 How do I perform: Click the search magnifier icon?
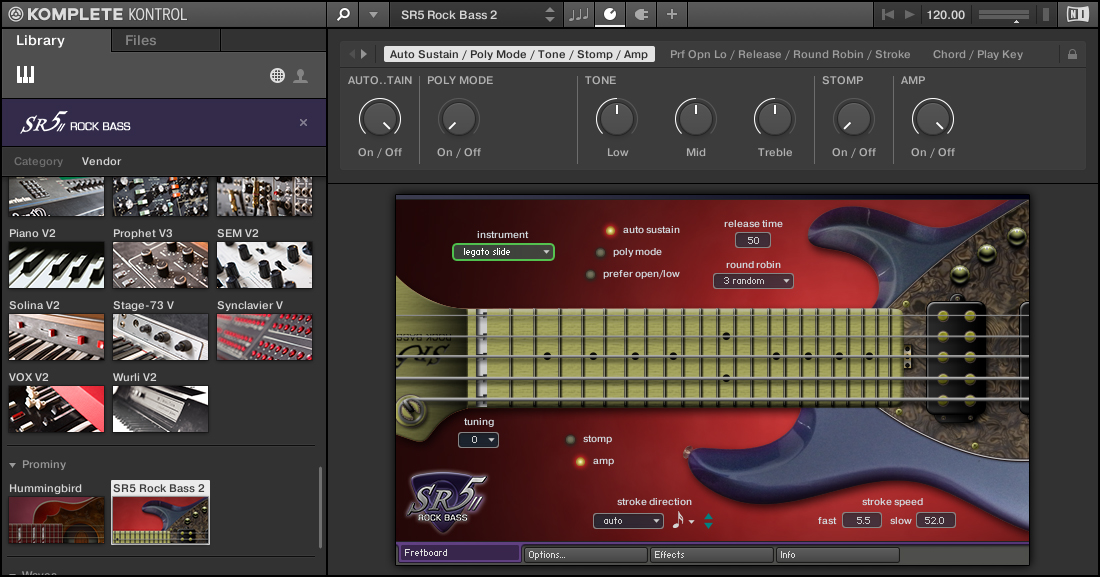(343, 14)
